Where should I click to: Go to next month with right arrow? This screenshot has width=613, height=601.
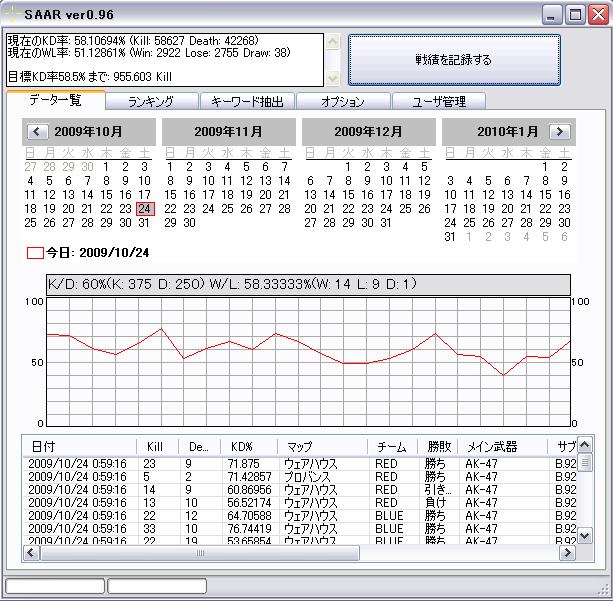point(559,131)
